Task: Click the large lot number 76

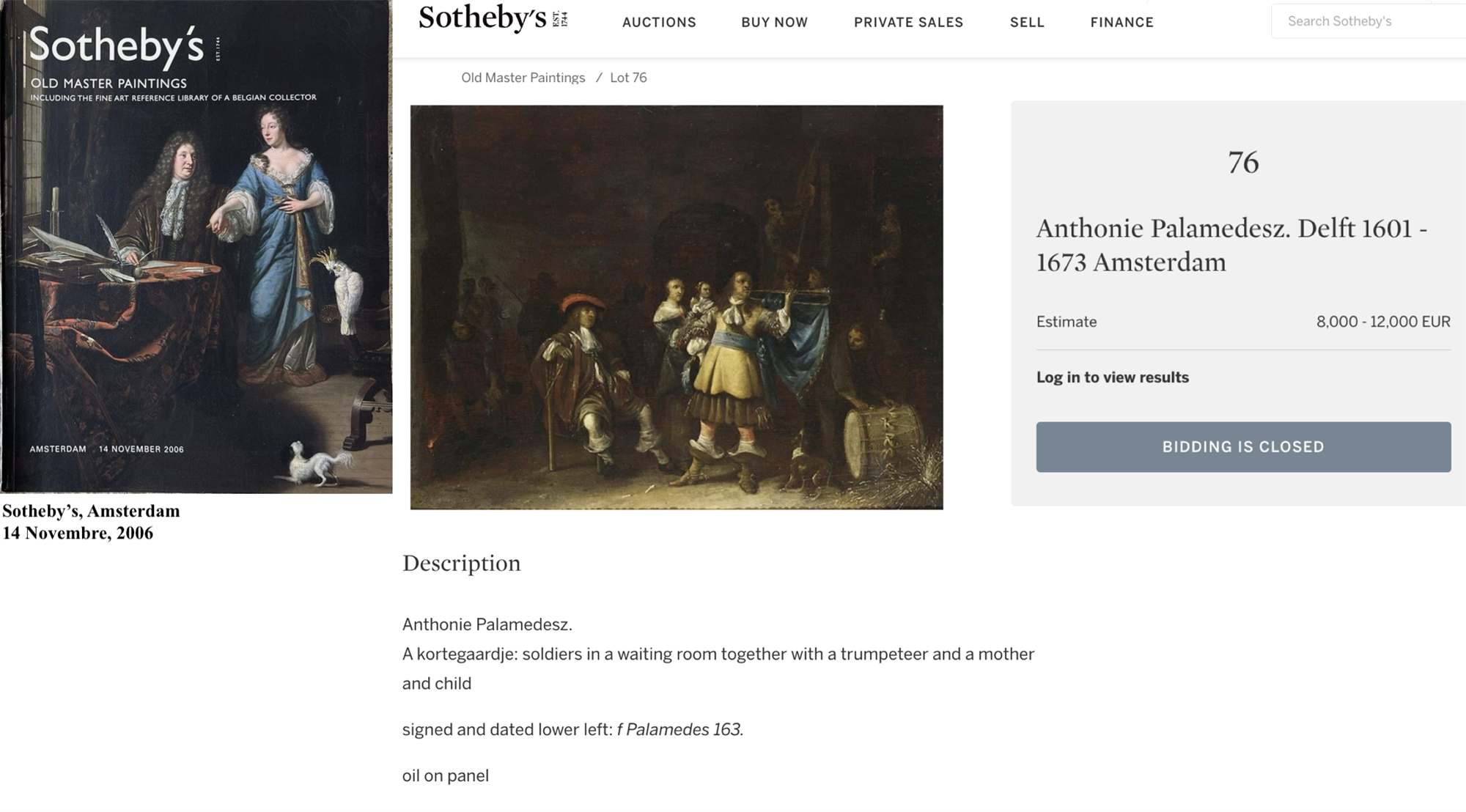Action: [x=1243, y=162]
